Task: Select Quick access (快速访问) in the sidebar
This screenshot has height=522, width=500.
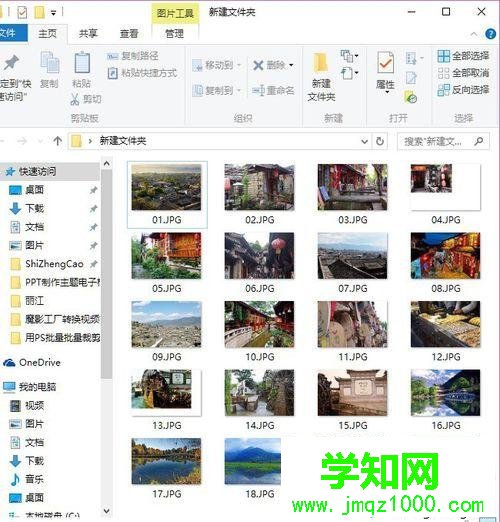Action: [x=50, y=171]
